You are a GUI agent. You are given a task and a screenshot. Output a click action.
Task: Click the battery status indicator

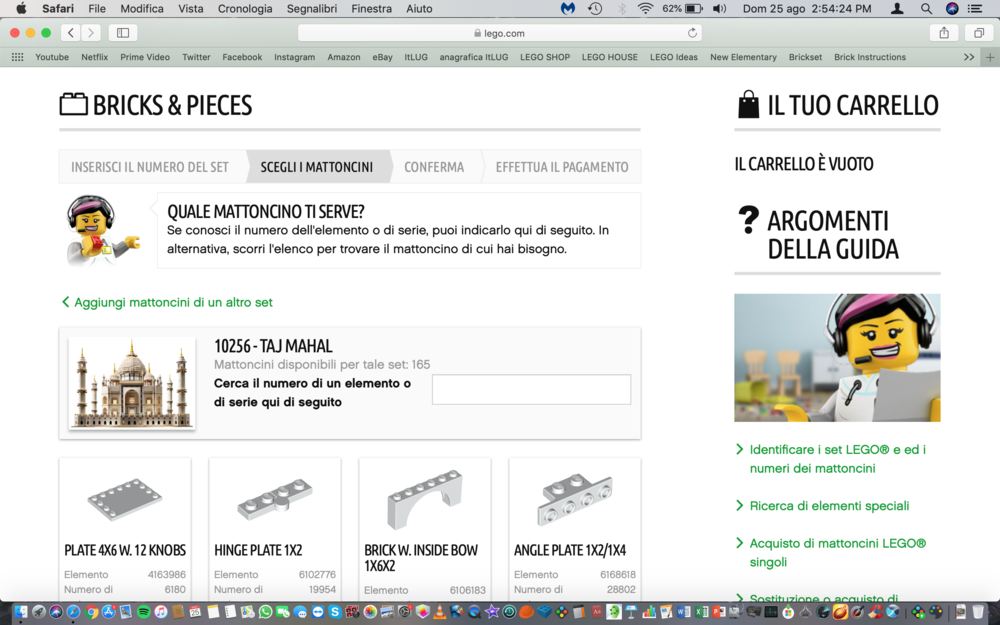coord(682,8)
